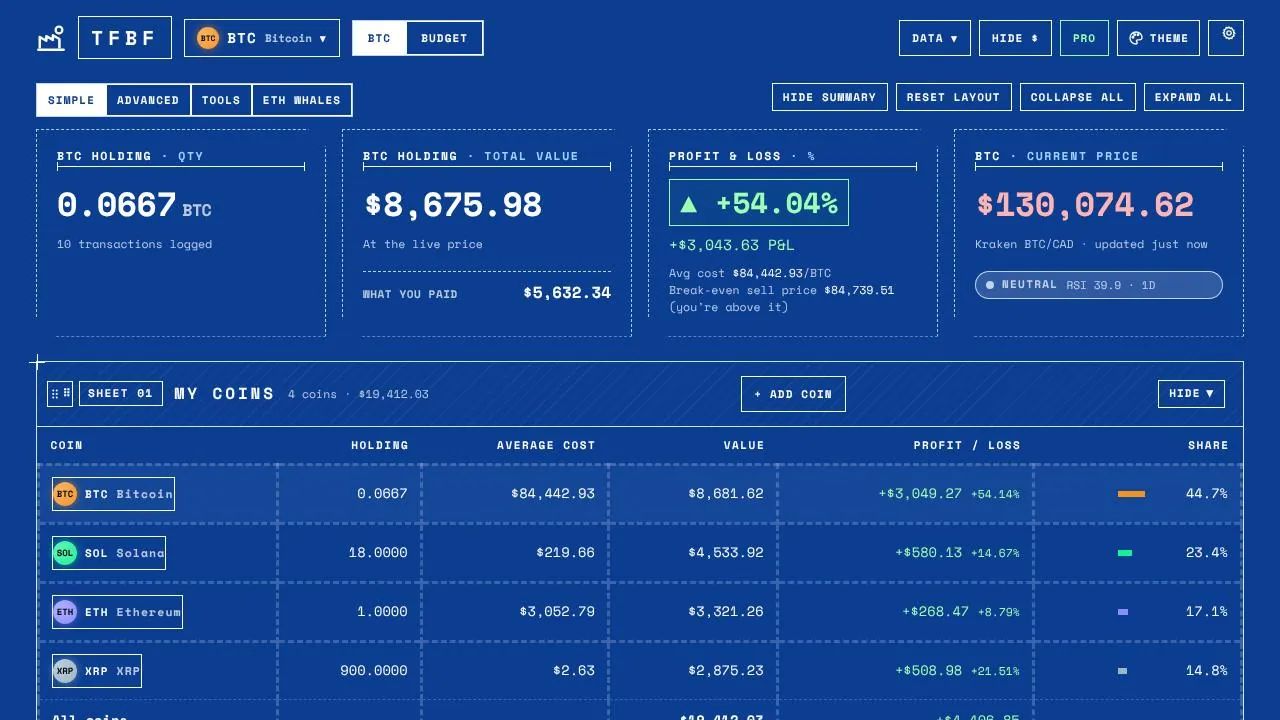Click the SOL coin icon in the table
1280x720 pixels.
coord(65,553)
